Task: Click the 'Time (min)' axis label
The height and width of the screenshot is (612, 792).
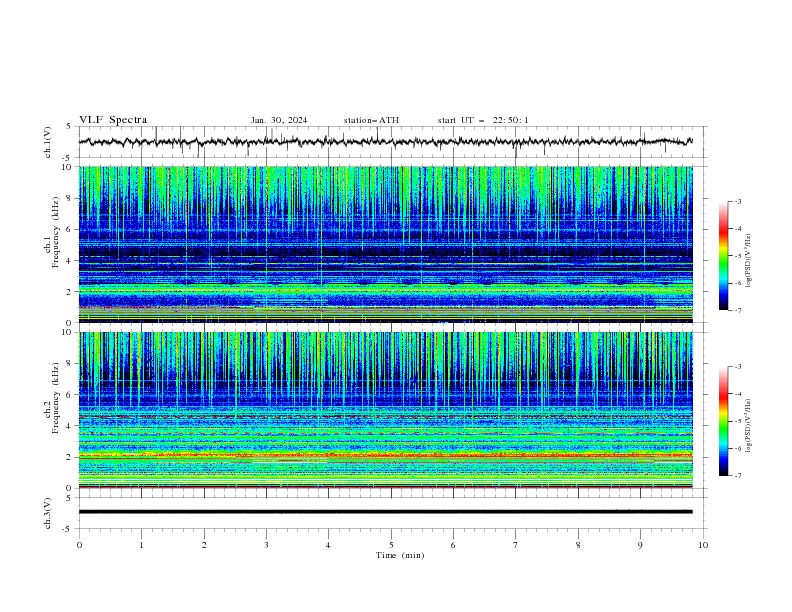Action: pos(400,555)
